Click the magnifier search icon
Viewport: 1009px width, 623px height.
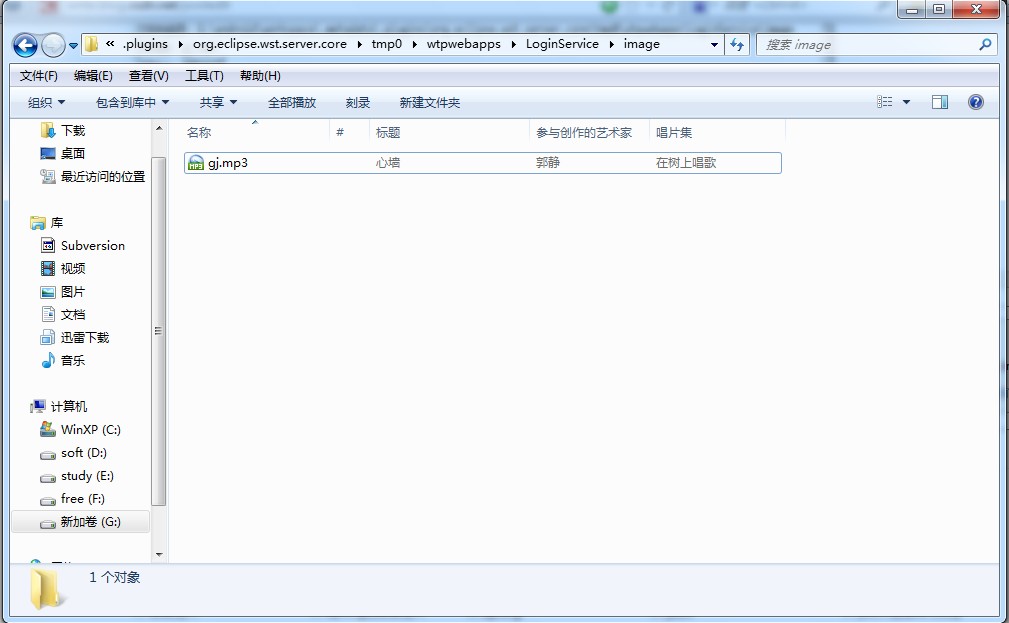[x=985, y=44]
